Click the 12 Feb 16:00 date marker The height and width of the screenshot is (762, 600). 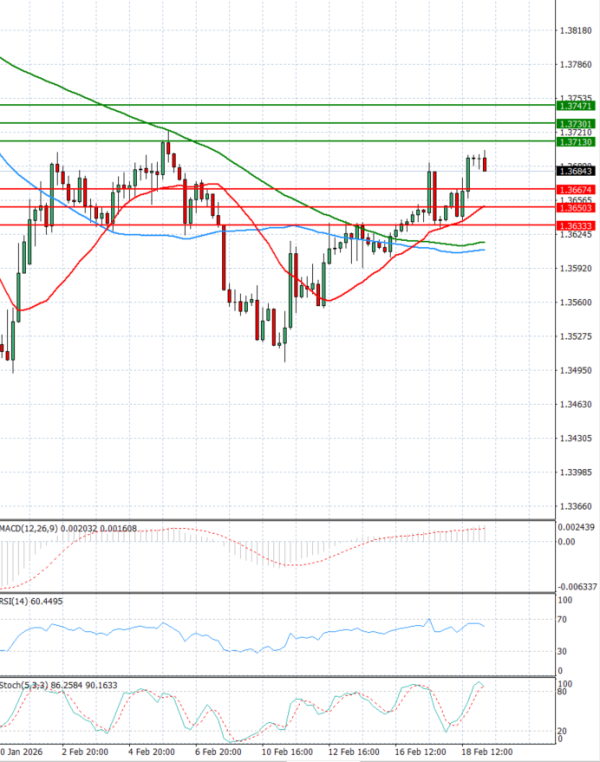[353, 750]
